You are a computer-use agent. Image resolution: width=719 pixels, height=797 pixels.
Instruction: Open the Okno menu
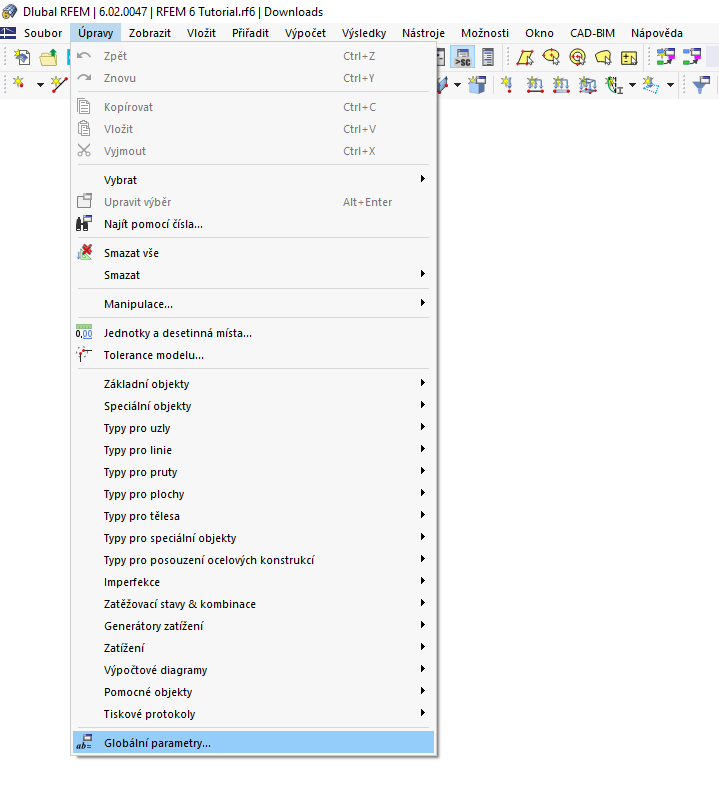(x=539, y=33)
